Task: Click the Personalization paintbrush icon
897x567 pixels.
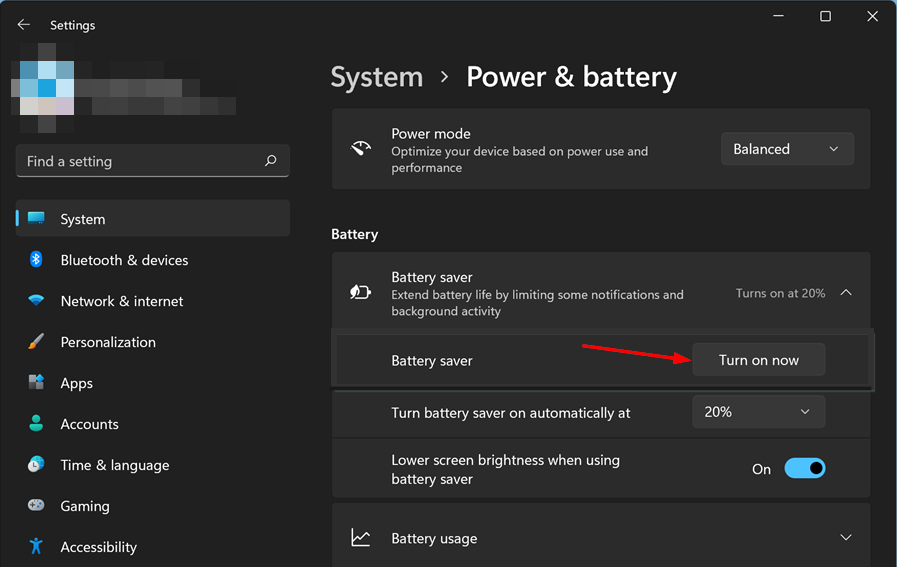Action: point(36,342)
